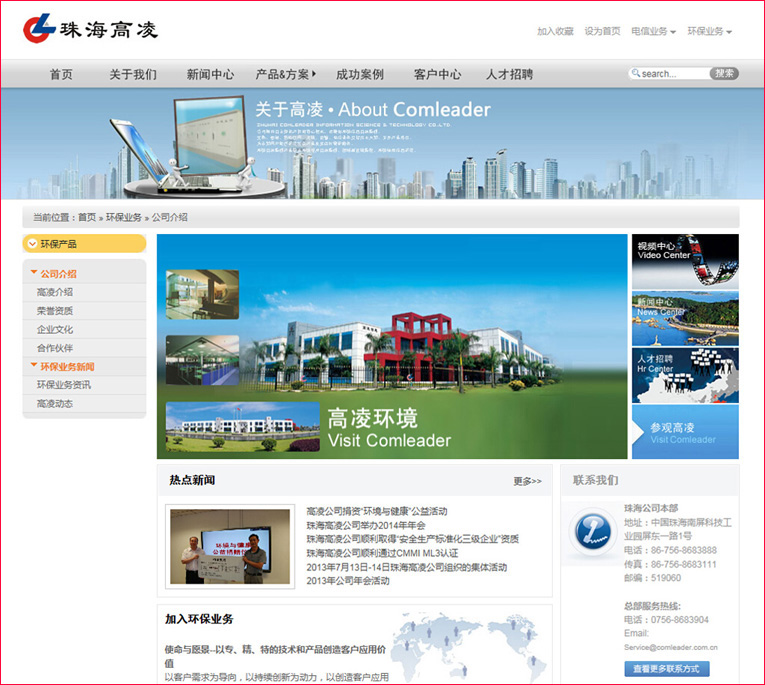This screenshot has width=765, height=685.
Task: Go to 关于我们 in navigation bar
Action: point(133,74)
